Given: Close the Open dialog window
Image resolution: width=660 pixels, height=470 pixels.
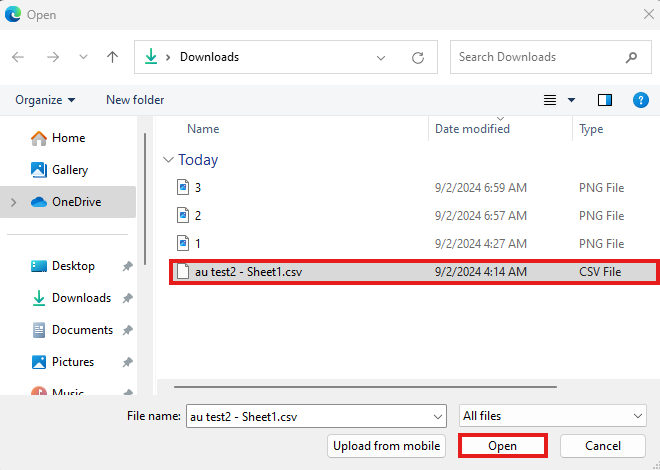Looking at the screenshot, I should (649, 14).
